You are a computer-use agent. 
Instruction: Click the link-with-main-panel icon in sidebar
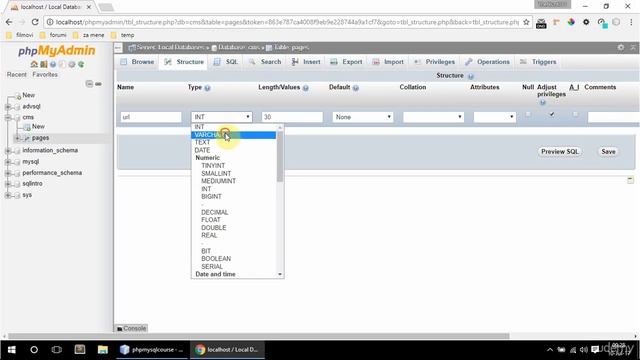tap(98, 84)
